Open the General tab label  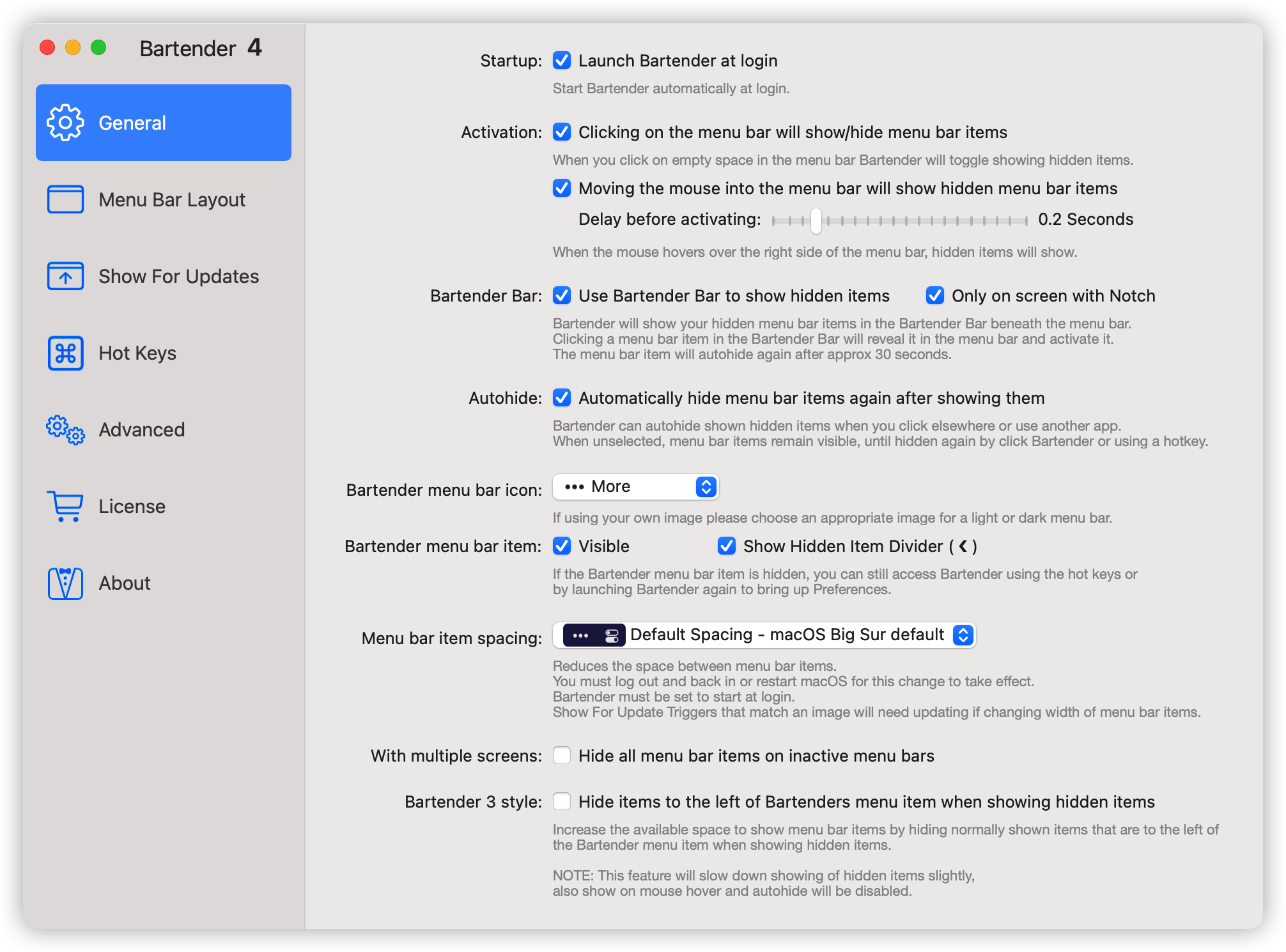click(x=132, y=123)
